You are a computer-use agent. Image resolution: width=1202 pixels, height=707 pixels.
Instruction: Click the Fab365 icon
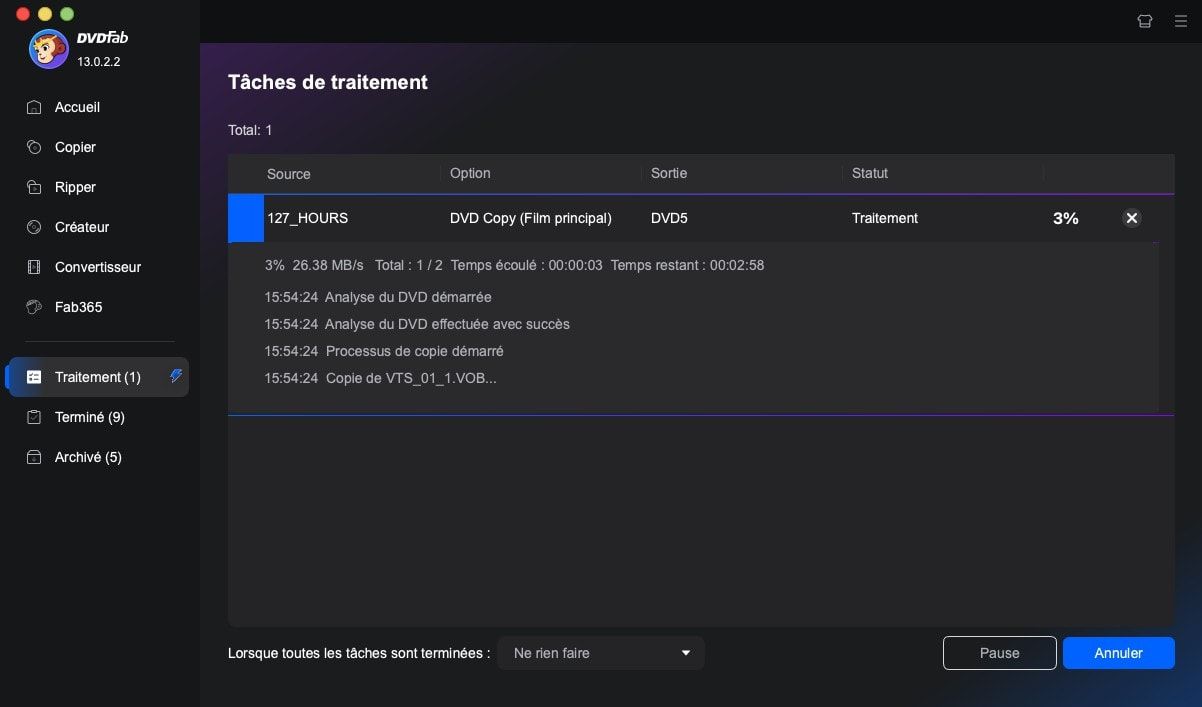tap(35, 307)
